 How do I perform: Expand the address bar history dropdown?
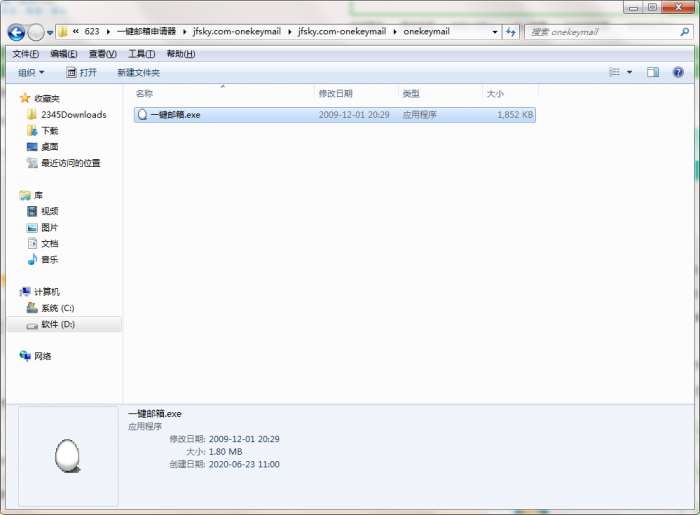(x=495, y=32)
